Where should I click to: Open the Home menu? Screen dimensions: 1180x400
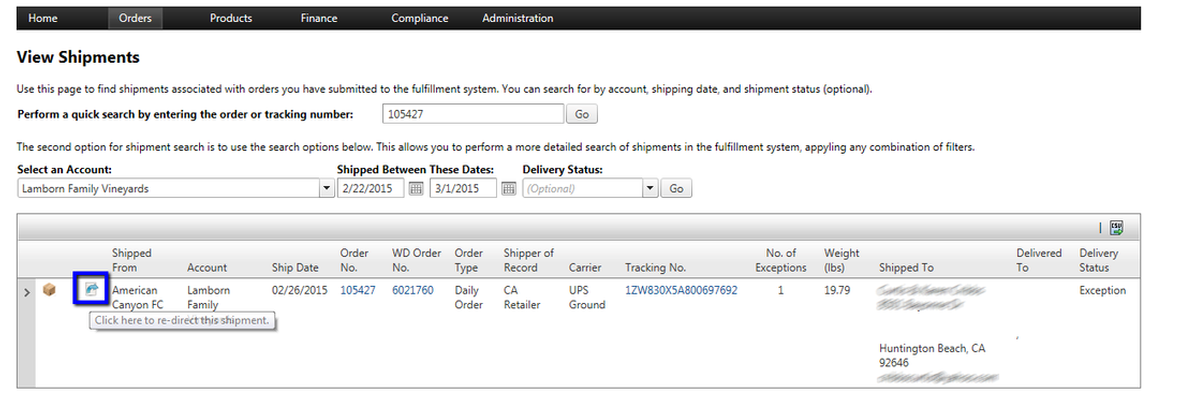(43, 18)
